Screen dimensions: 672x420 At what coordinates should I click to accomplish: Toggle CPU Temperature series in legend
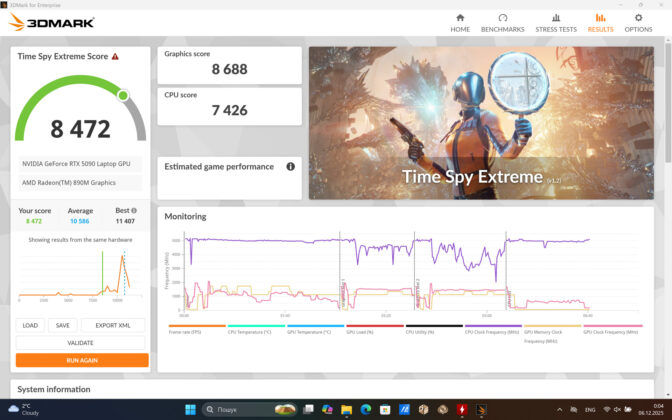coord(249,332)
